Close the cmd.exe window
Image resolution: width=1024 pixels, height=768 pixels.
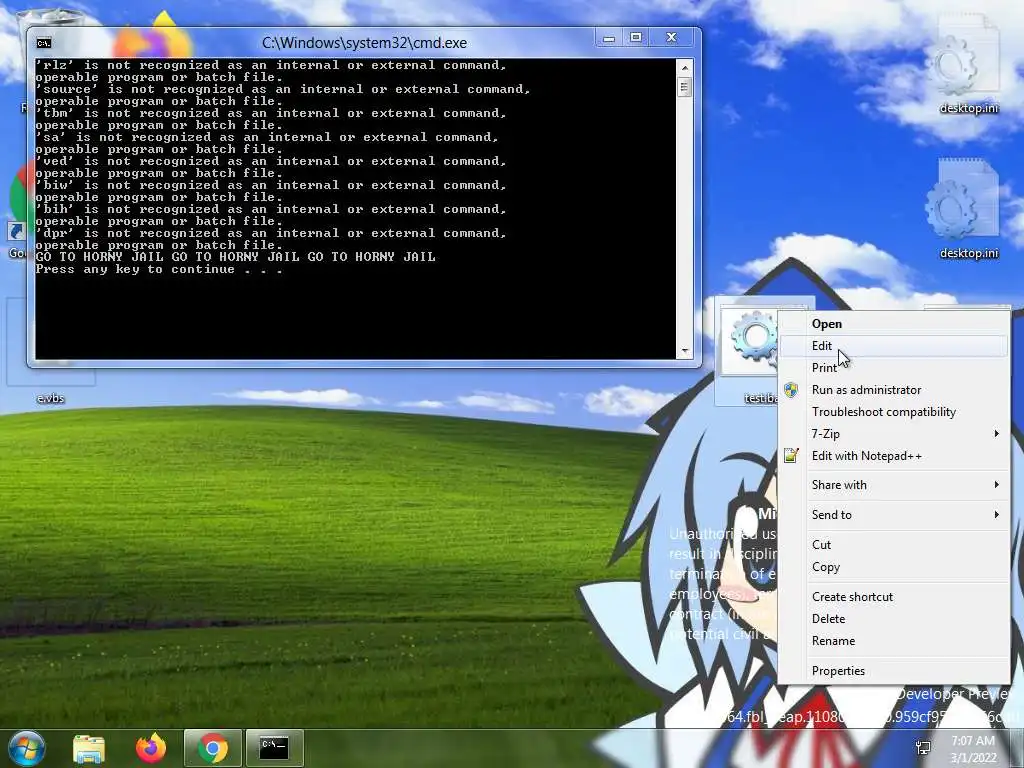[x=671, y=38]
